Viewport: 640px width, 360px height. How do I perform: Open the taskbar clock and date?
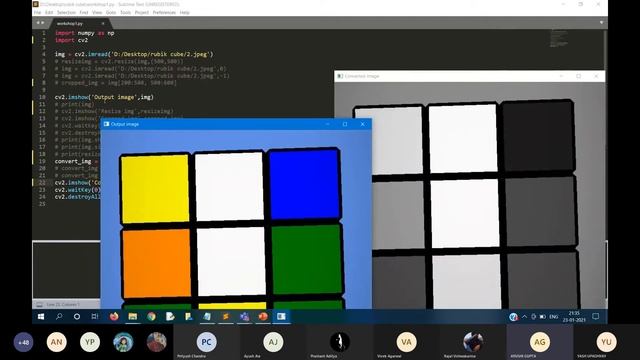click(574, 316)
